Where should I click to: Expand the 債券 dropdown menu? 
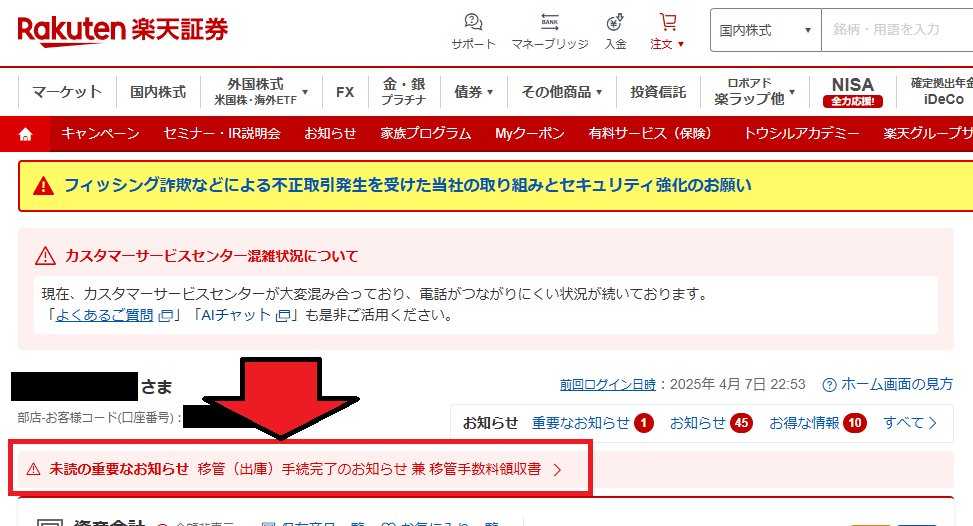pos(473,92)
